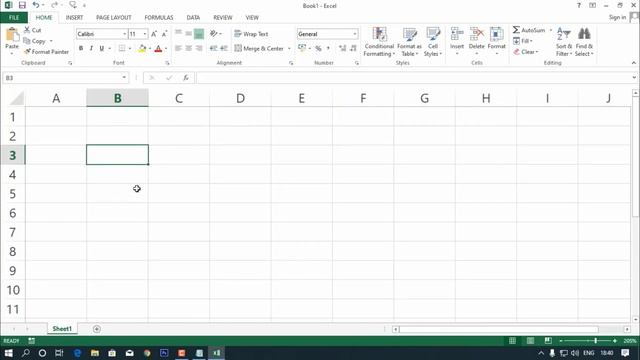
Task: Open Merge & Center dropdown arrow
Action: [x=289, y=49]
